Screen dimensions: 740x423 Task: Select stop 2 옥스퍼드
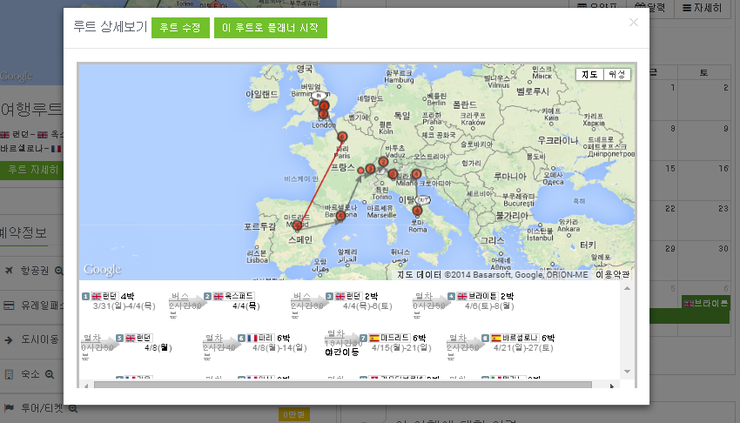(x=230, y=296)
